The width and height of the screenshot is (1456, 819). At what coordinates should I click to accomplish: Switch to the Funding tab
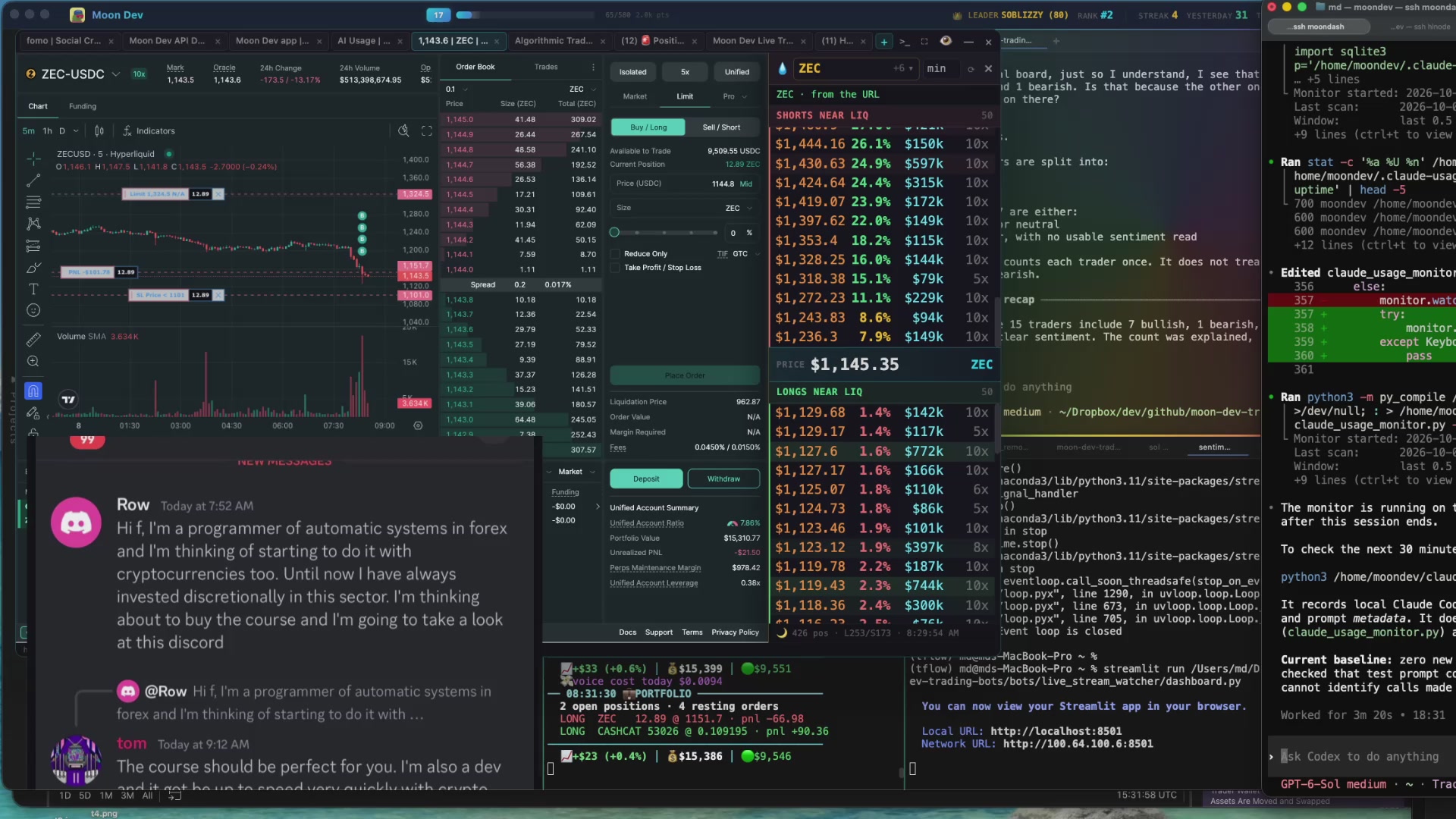tap(83, 106)
